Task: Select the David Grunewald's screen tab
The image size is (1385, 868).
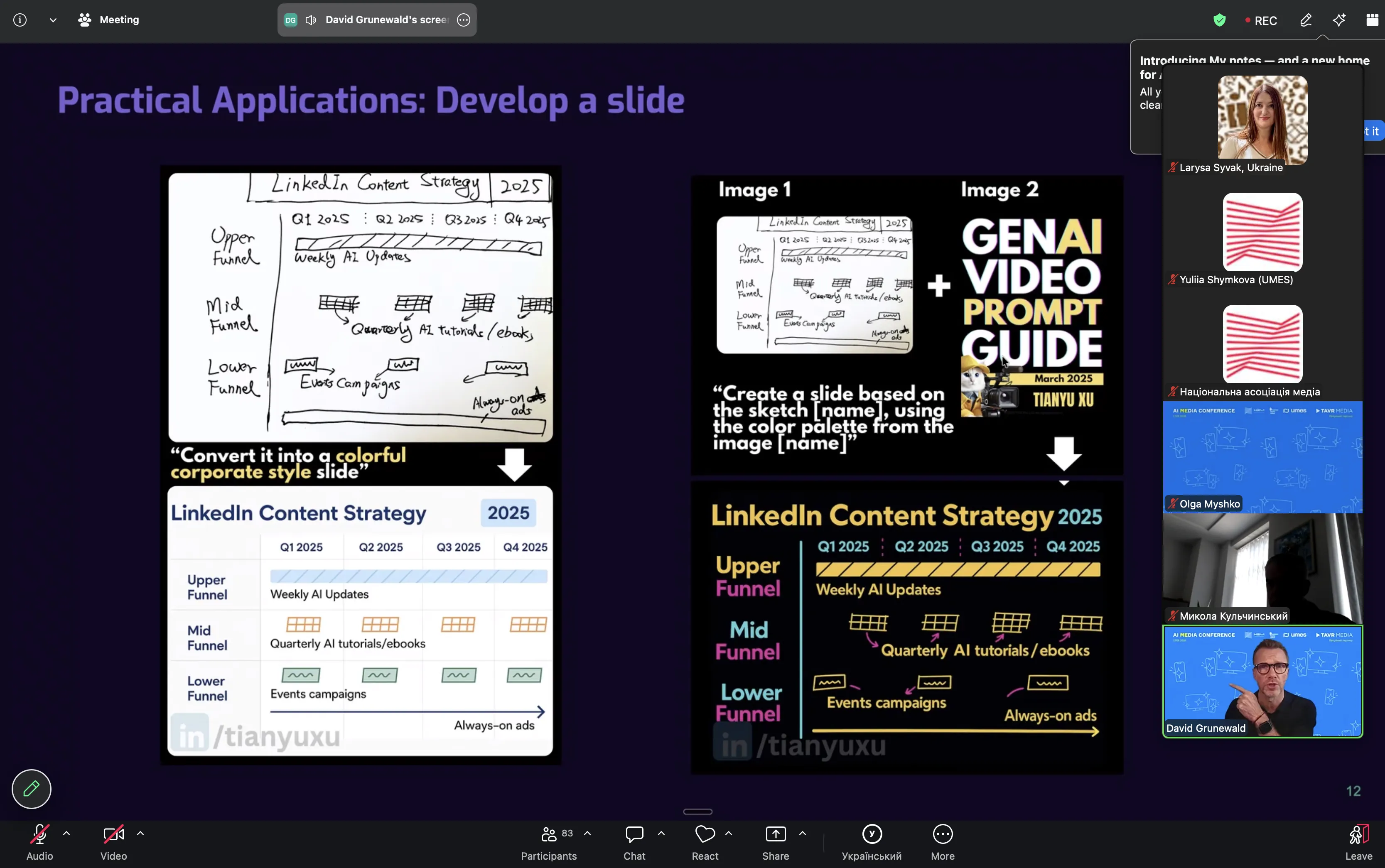Action: pyautogui.click(x=377, y=20)
